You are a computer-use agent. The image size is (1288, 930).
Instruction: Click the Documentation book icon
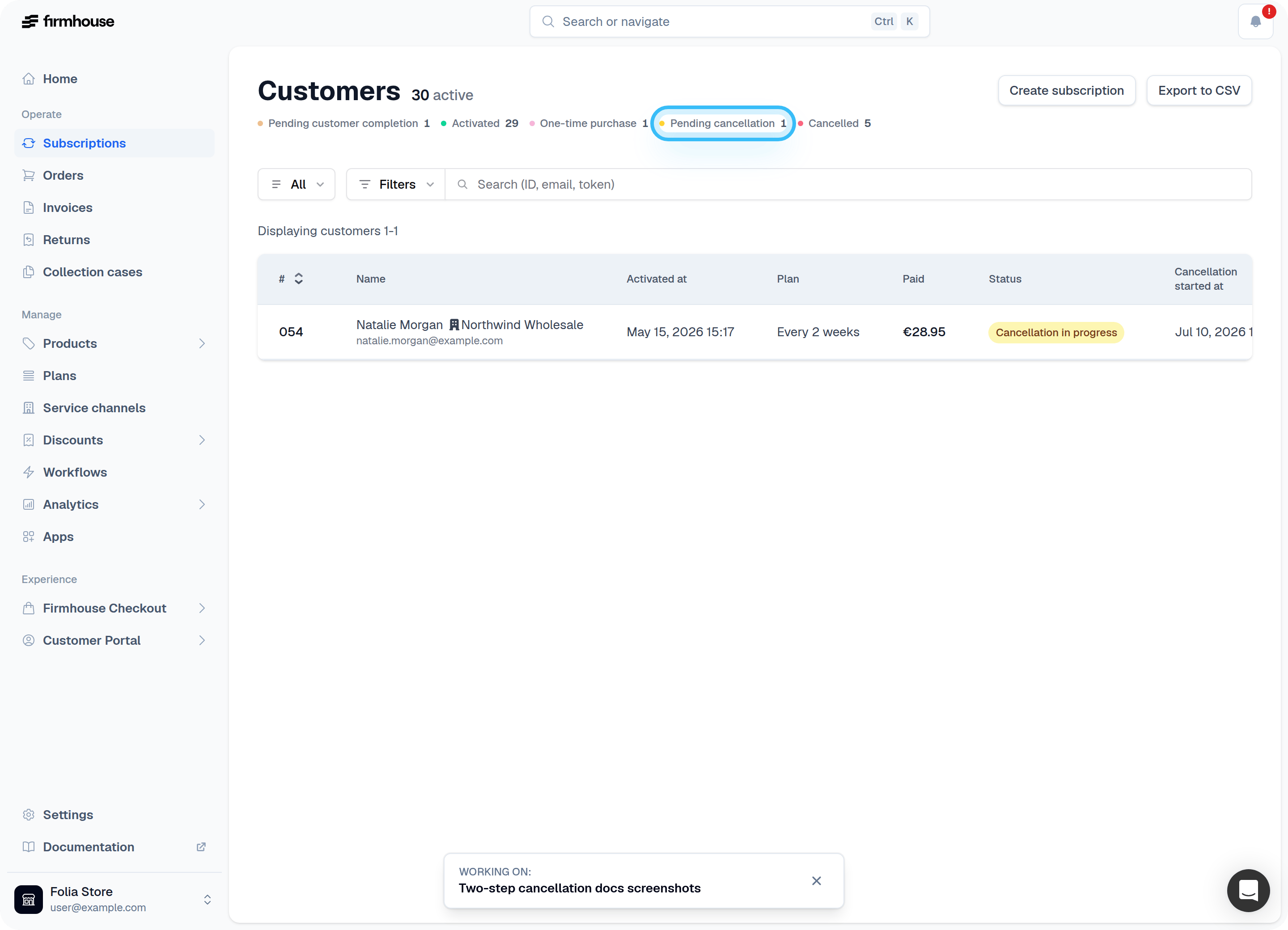tap(28, 847)
